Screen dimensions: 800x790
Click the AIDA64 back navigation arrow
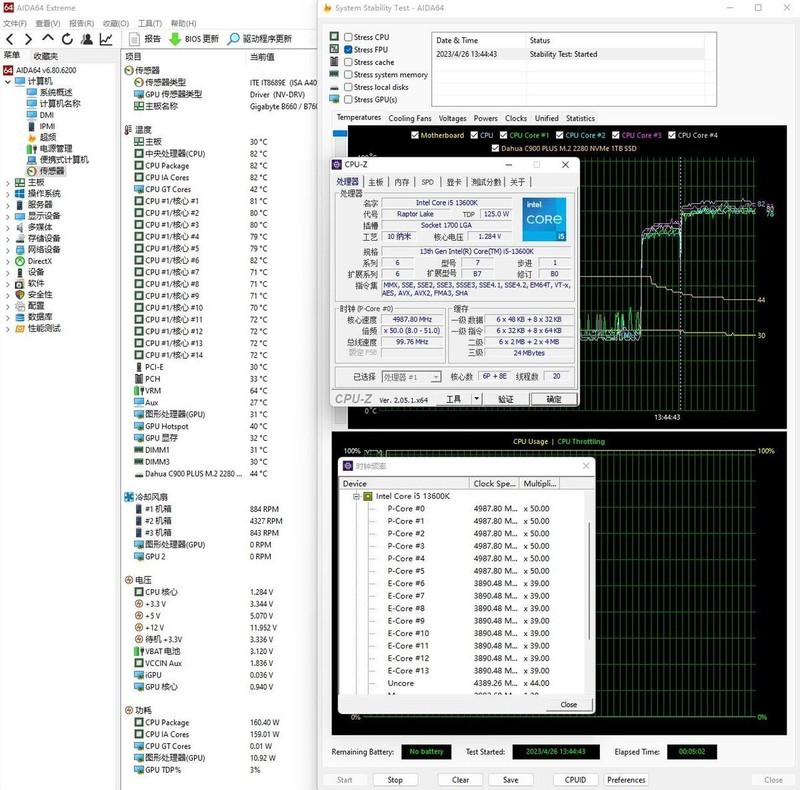tap(11, 39)
